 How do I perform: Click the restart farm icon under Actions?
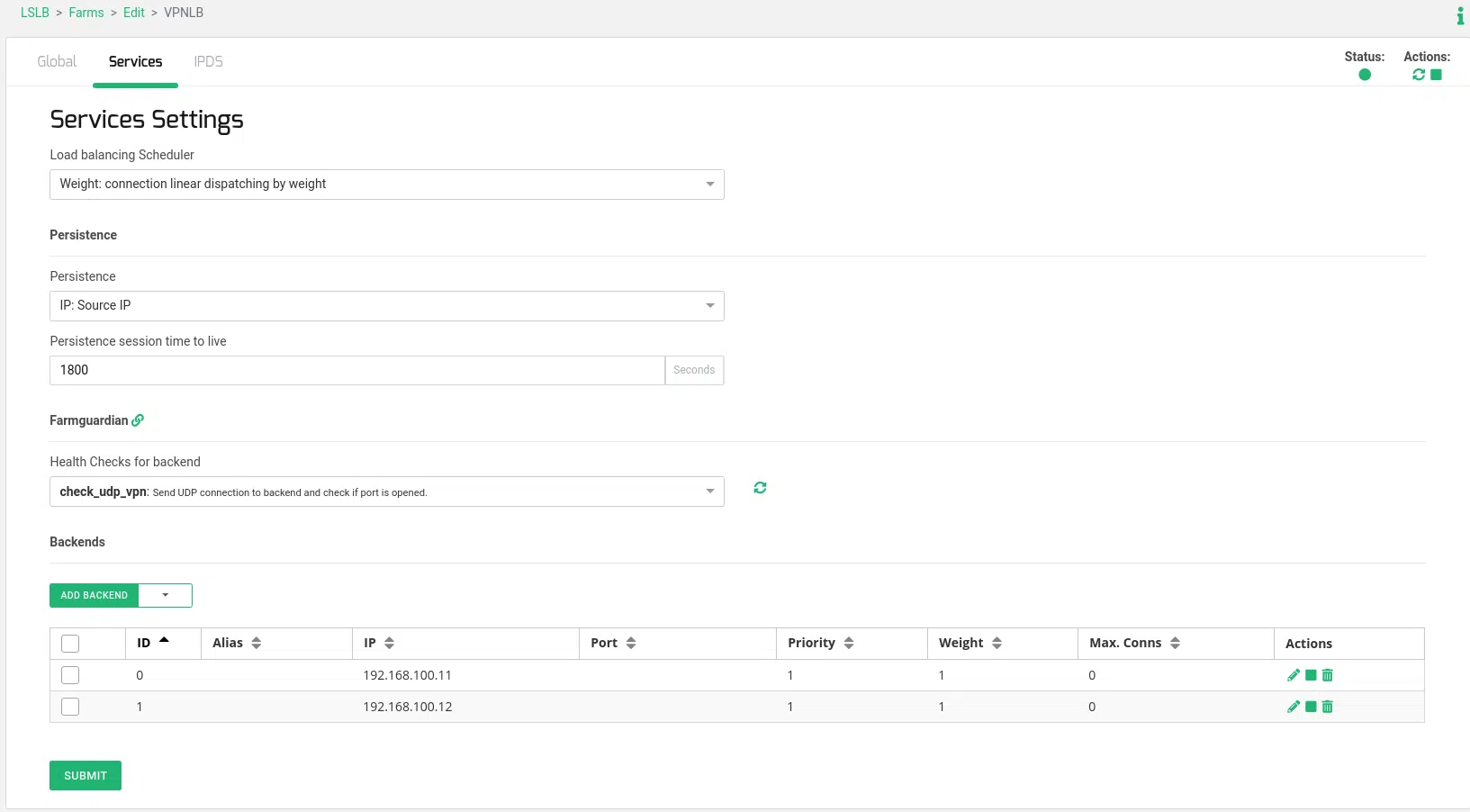[x=1419, y=75]
